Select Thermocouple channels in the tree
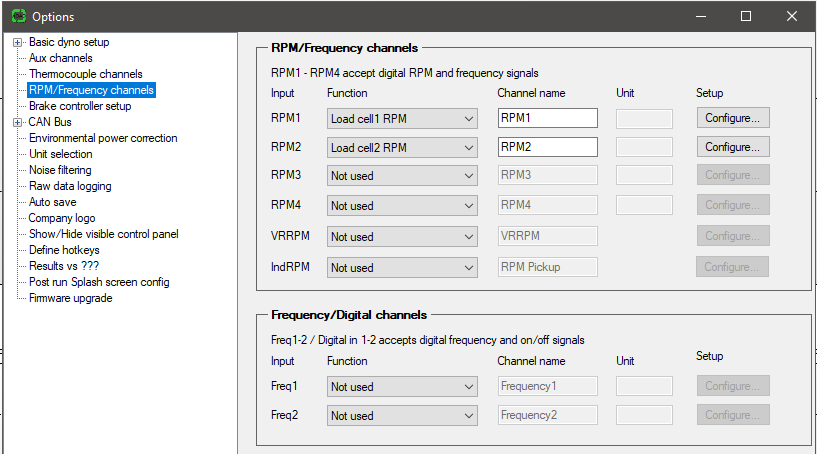 click(85, 75)
